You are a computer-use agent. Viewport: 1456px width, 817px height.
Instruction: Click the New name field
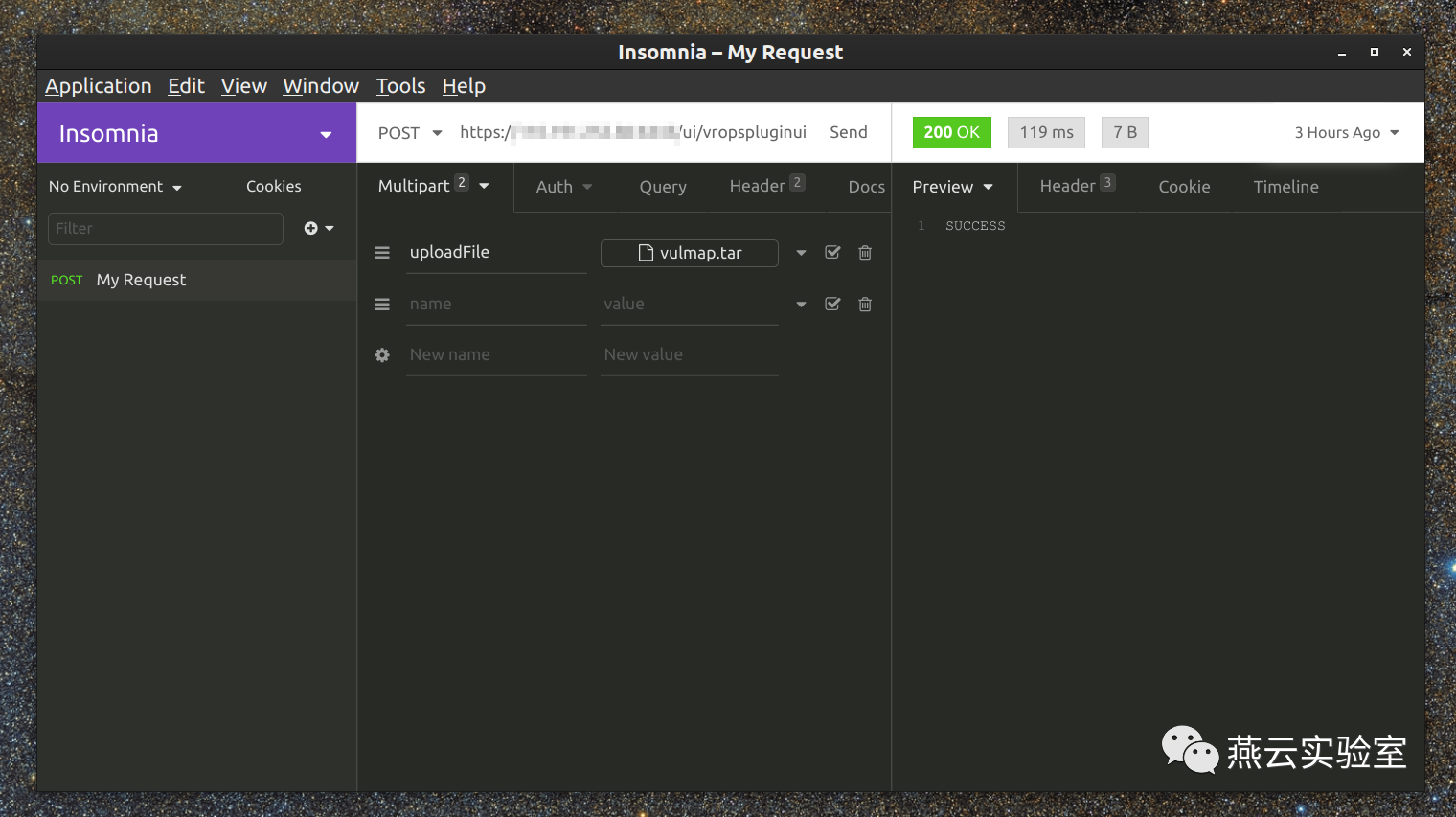point(497,355)
